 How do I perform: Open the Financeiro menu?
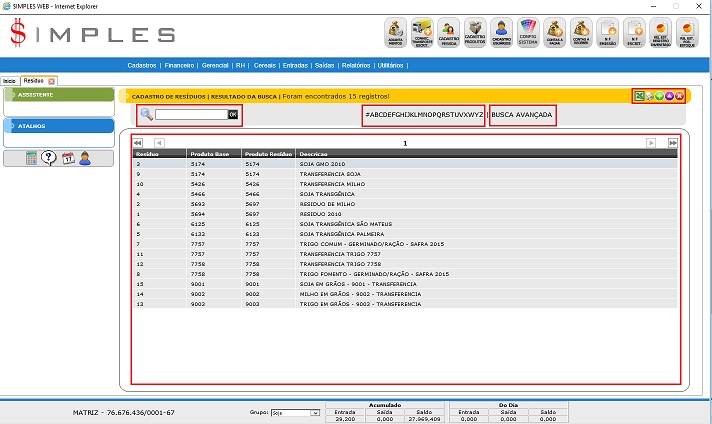click(x=180, y=65)
